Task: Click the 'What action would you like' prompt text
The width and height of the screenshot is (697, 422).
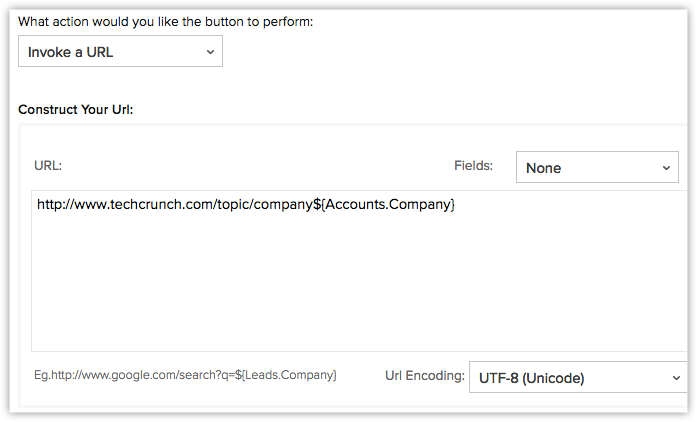Action: (x=165, y=21)
